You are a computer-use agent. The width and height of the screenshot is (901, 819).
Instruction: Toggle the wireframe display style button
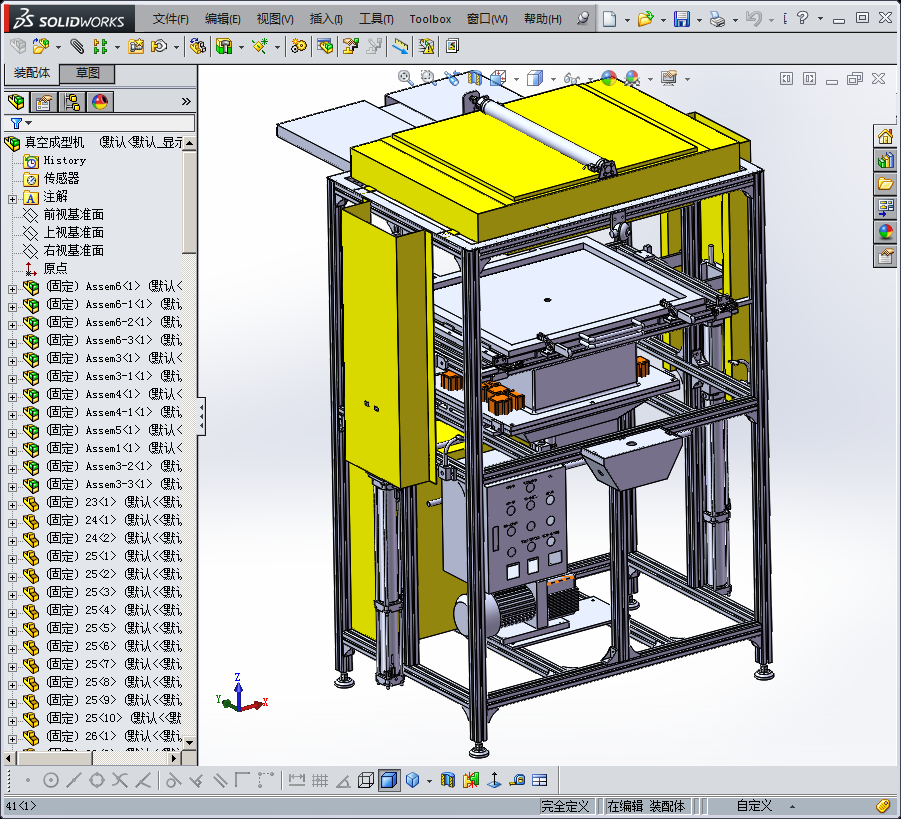click(x=366, y=780)
